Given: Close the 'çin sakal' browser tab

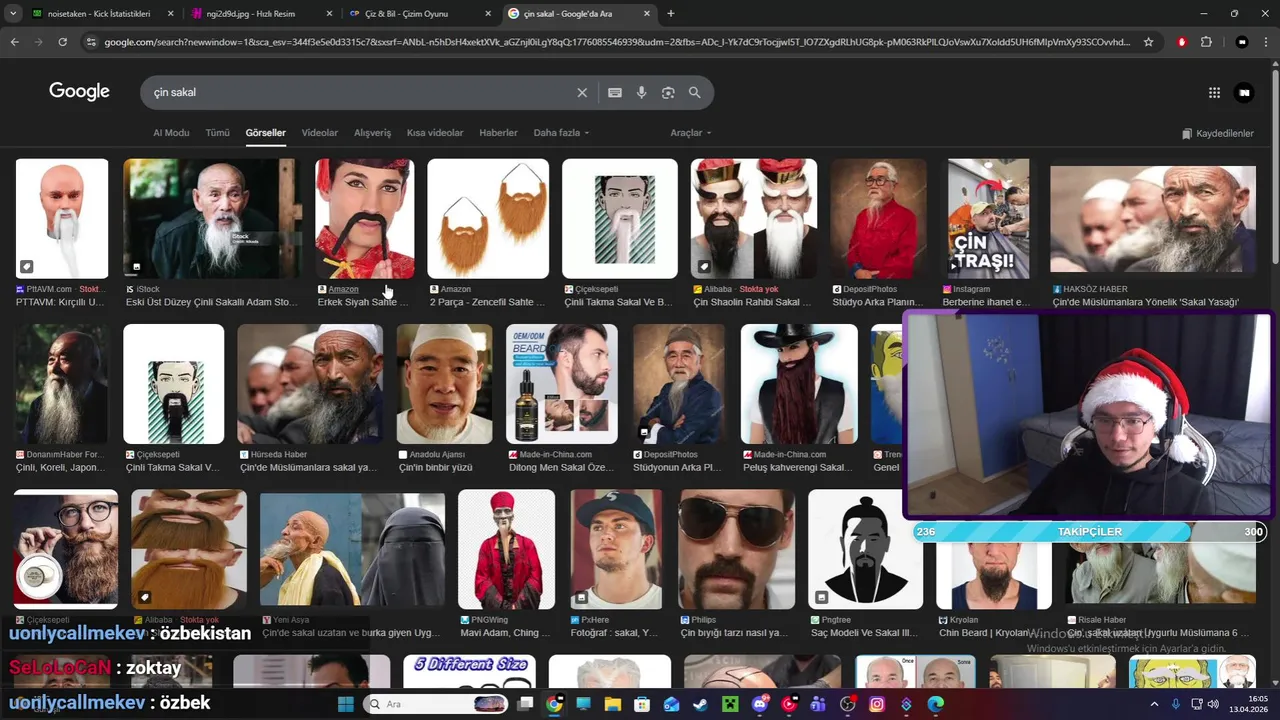Looking at the screenshot, I should (647, 14).
